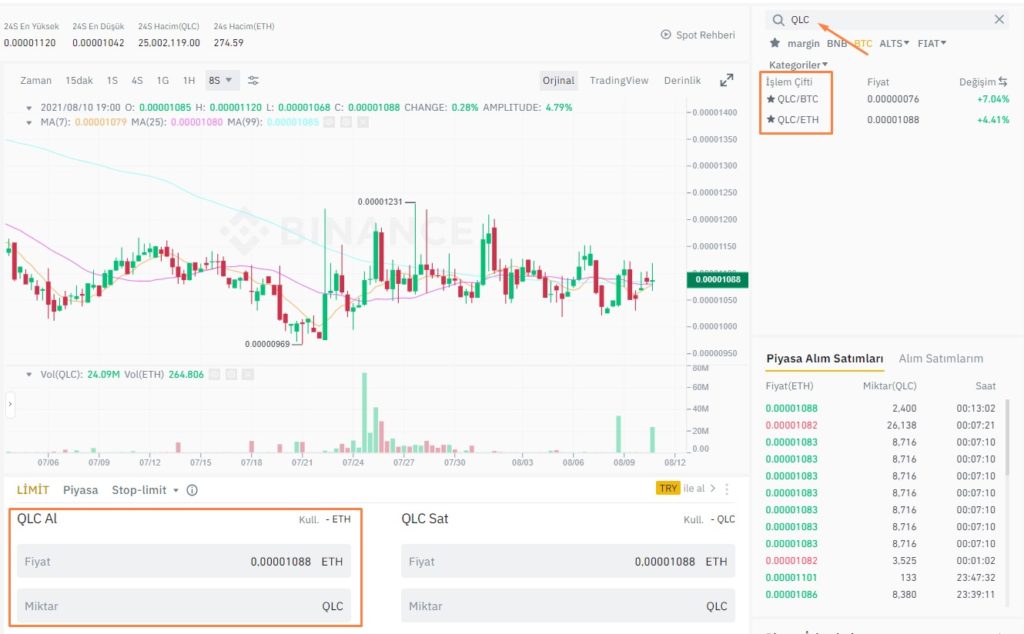Image resolution: width=1024 pixels, height=634 pixels.
Task: Click the 24S En Yüksek value 0.00001120
Action: (30, 42)
